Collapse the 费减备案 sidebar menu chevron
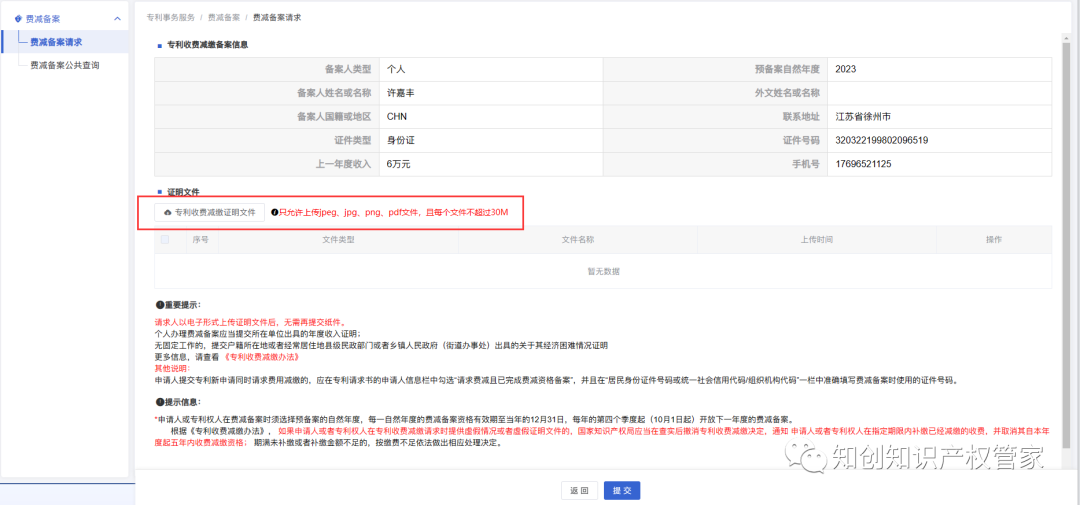 [x=117, y=19]
